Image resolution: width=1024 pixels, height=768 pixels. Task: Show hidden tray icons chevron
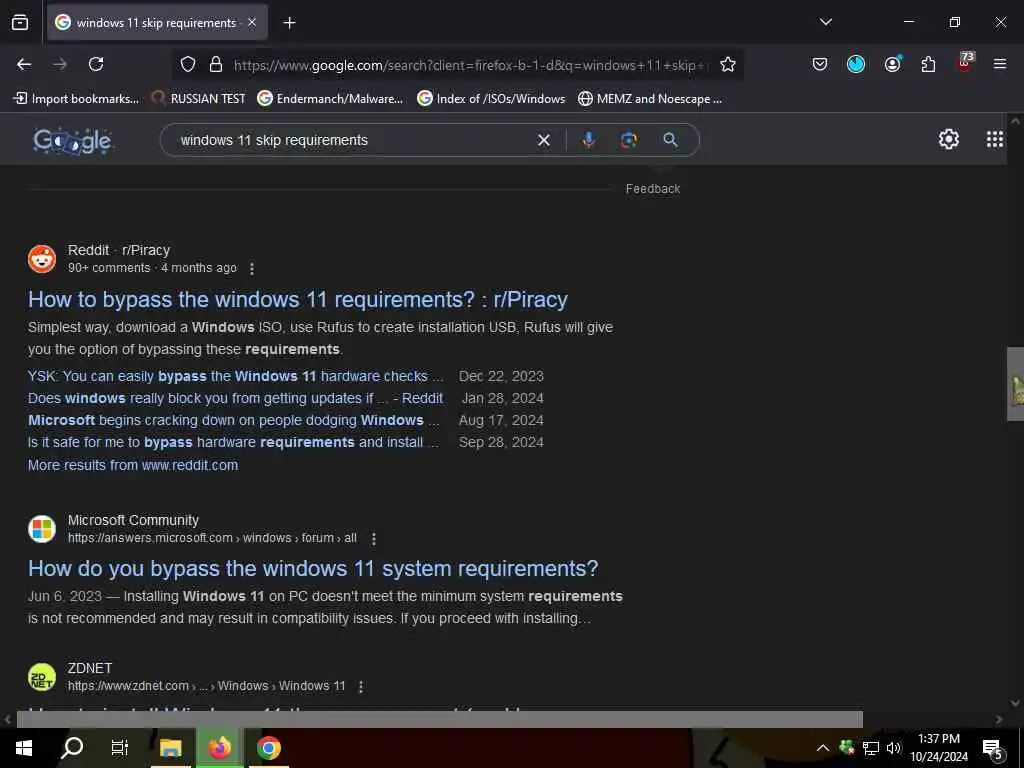point(823,748)
